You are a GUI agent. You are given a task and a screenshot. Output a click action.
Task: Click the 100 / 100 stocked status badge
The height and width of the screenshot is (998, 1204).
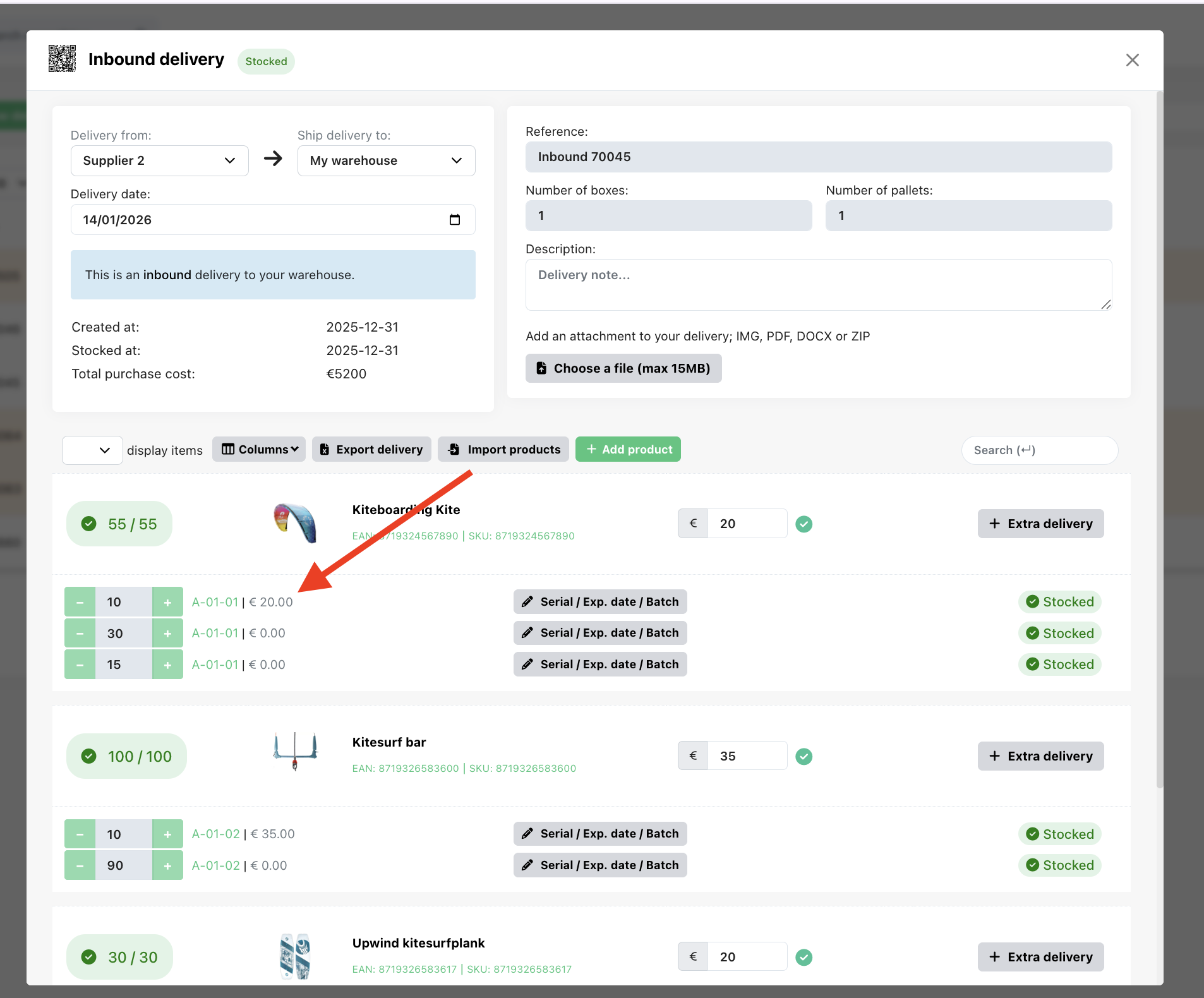click(x=127, y=756)
